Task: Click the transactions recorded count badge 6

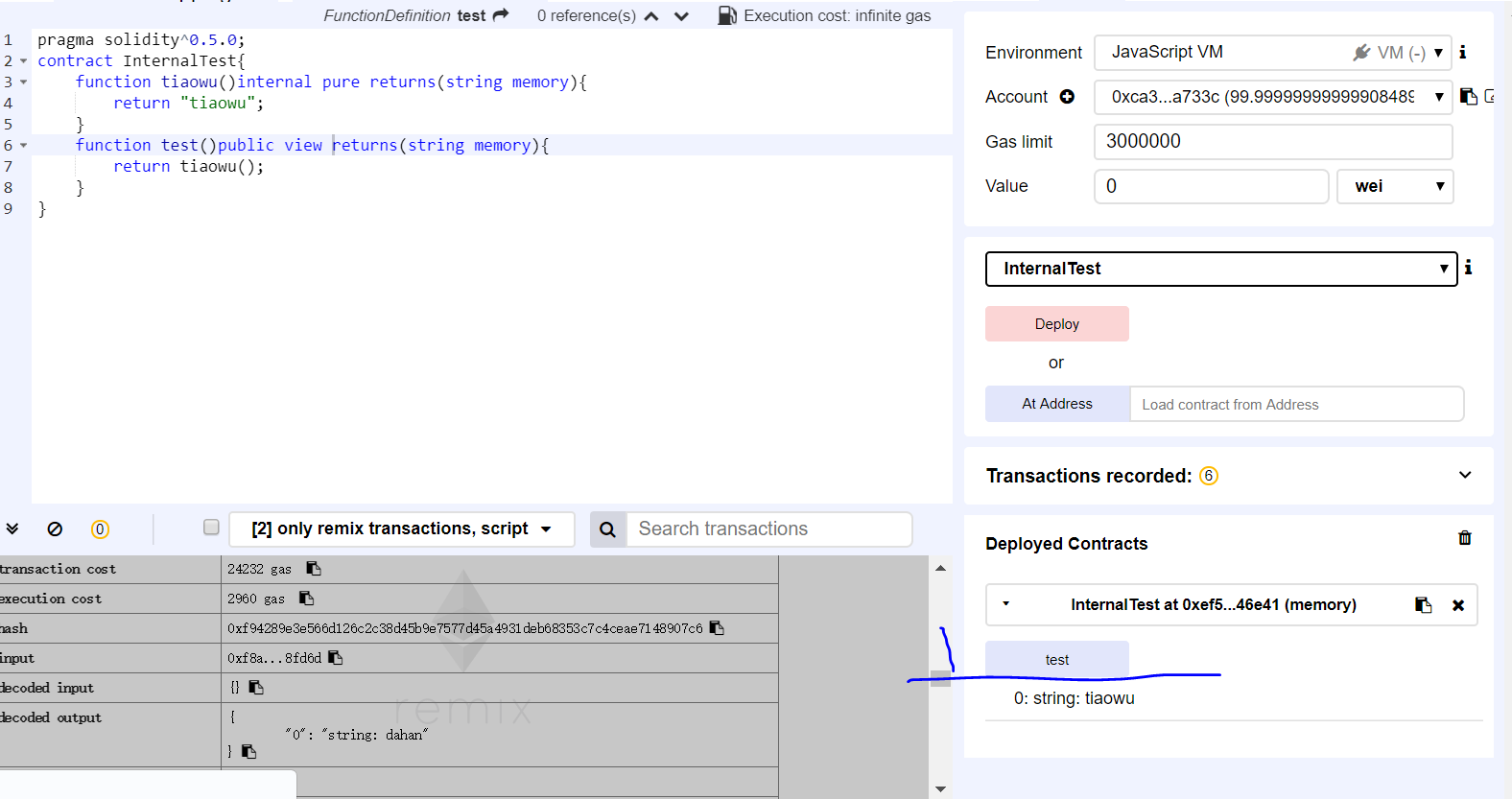Action: (1209, 476)
